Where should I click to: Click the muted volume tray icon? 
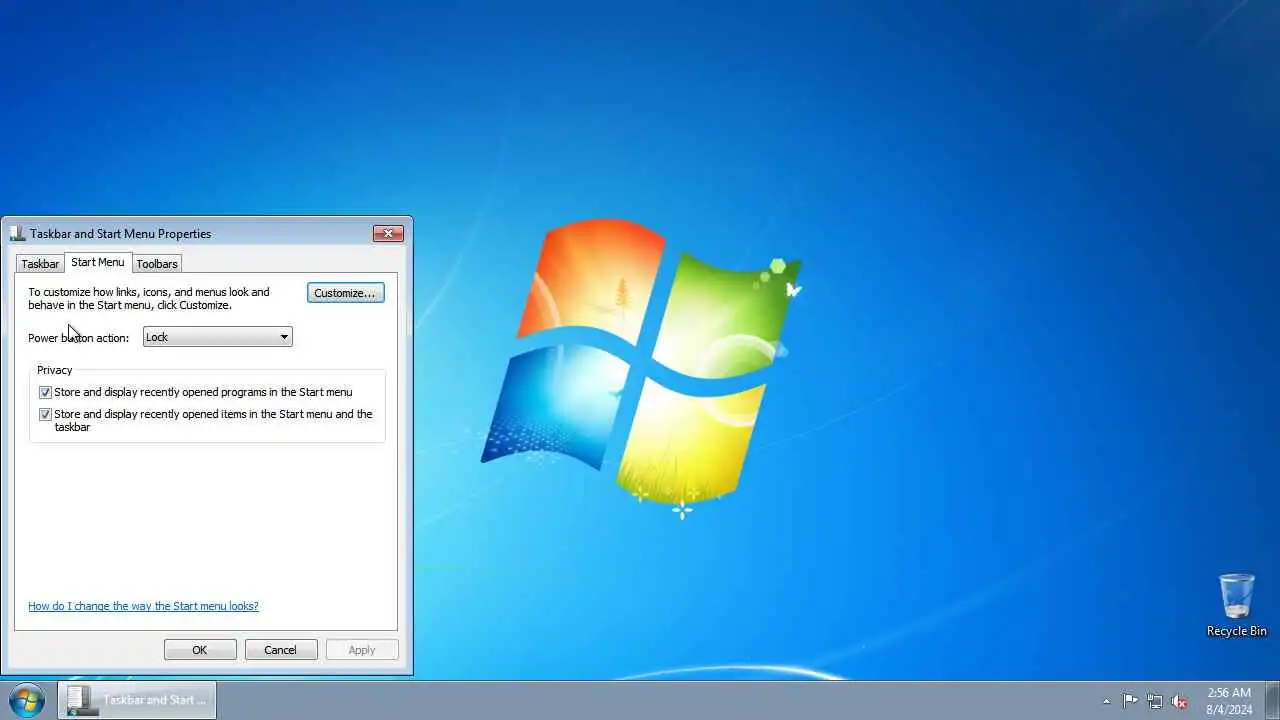pyautogui.click(x=1180, y=701)
